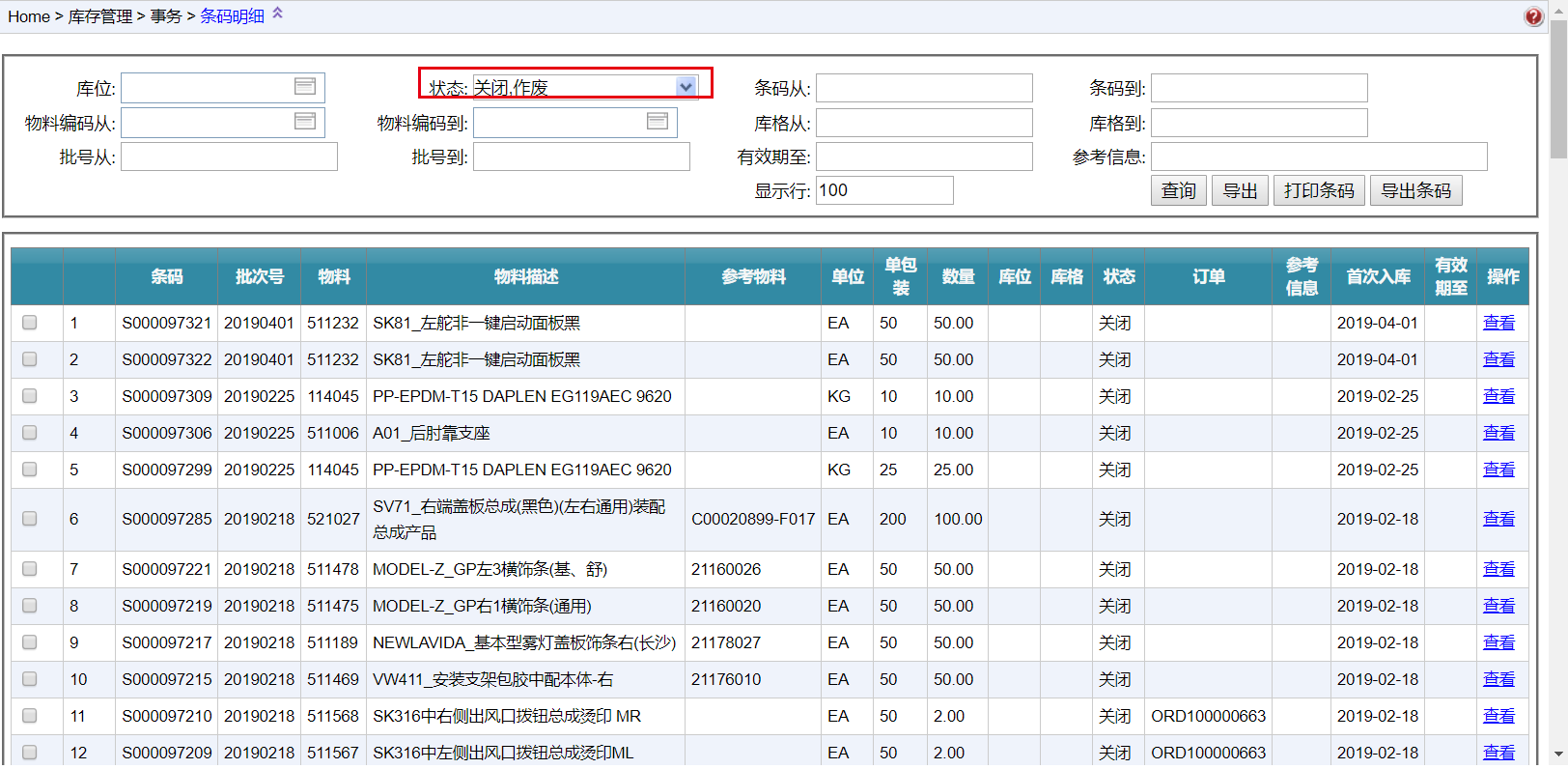
Task: Open 查看 link for row 11
Action: tap(1498, 716)
